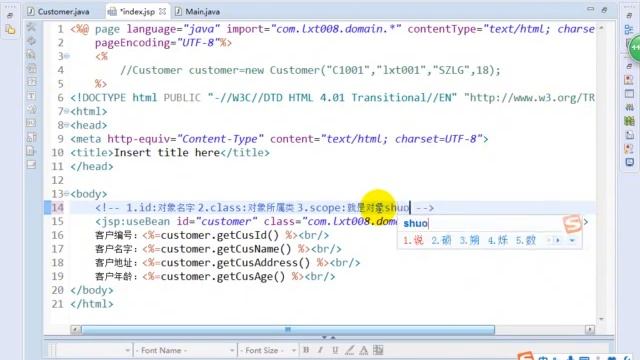Select the *index.jsp tab

click(137, 11)
